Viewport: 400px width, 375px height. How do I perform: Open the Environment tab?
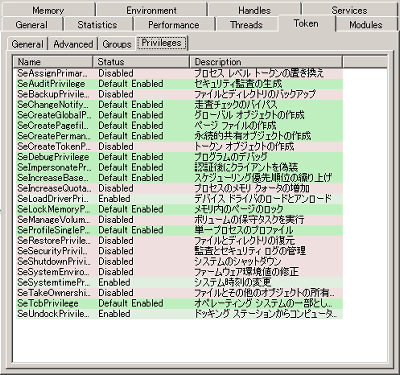[151, 10]
